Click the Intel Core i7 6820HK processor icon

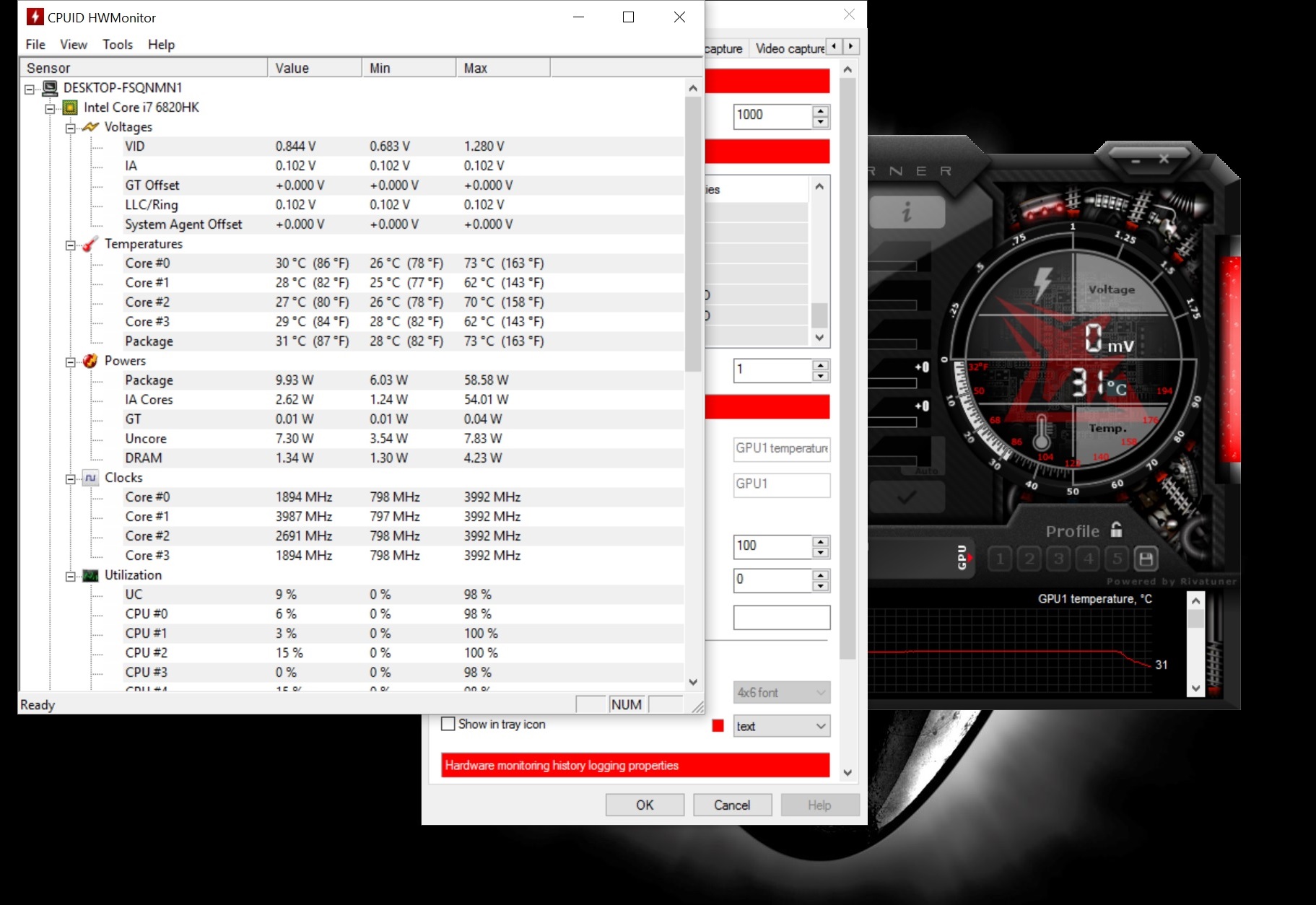pos(70,108)
